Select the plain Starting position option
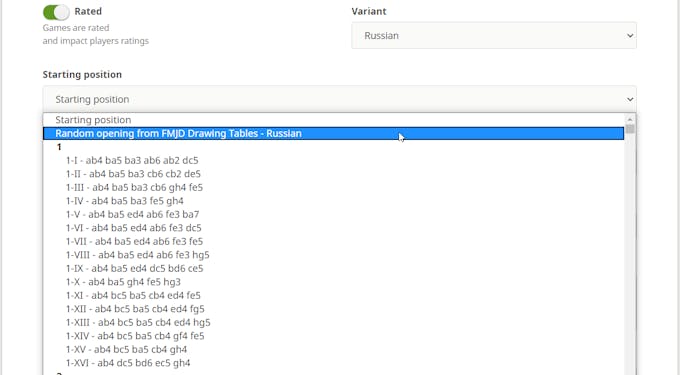680x375 pixels. pyautogui.click(x=333, y=120)
